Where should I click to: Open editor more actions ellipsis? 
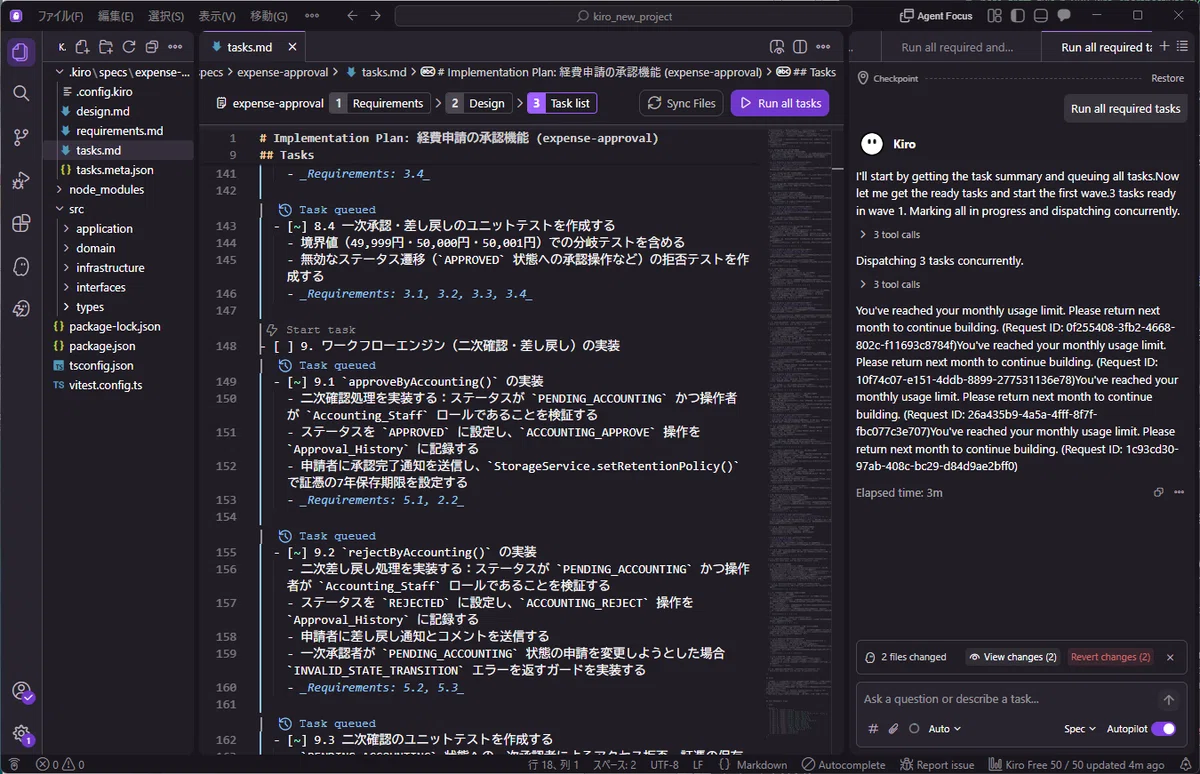click(824, 47)
